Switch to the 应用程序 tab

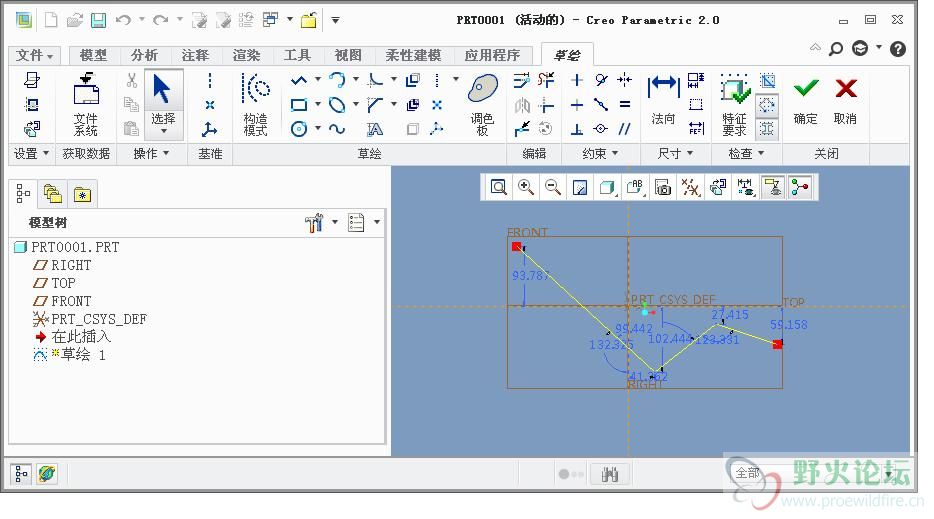tap(492, 55)
